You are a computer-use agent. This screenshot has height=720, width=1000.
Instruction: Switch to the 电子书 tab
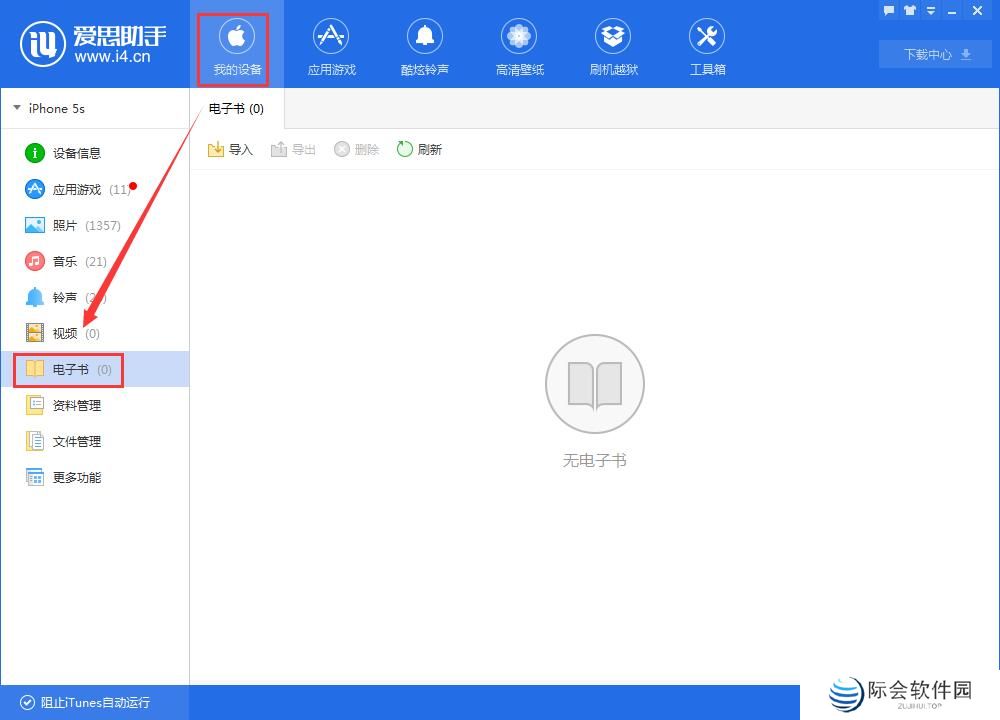(x=236, y=108)
